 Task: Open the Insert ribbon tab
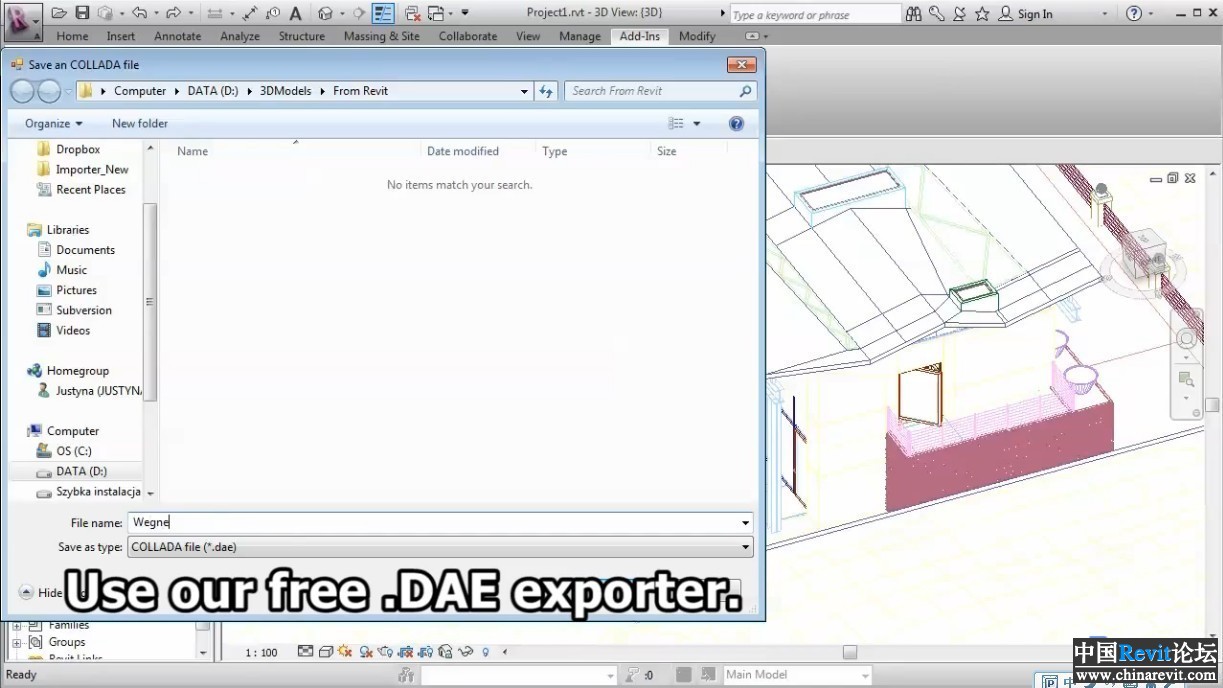click(x=121, y=36)
